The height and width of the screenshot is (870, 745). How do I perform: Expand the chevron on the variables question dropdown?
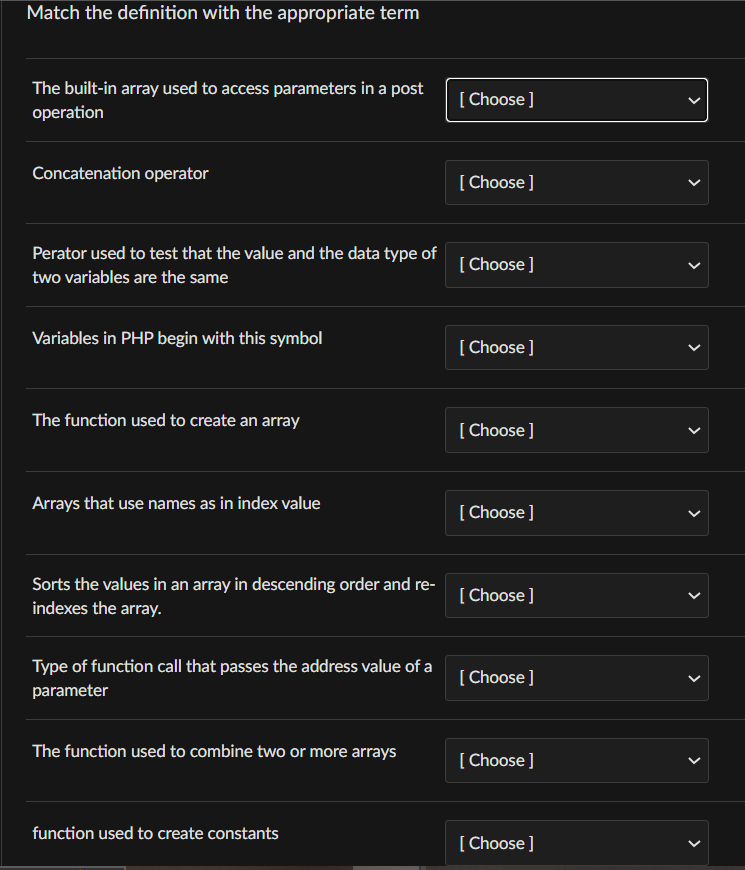tap(694, 347)
